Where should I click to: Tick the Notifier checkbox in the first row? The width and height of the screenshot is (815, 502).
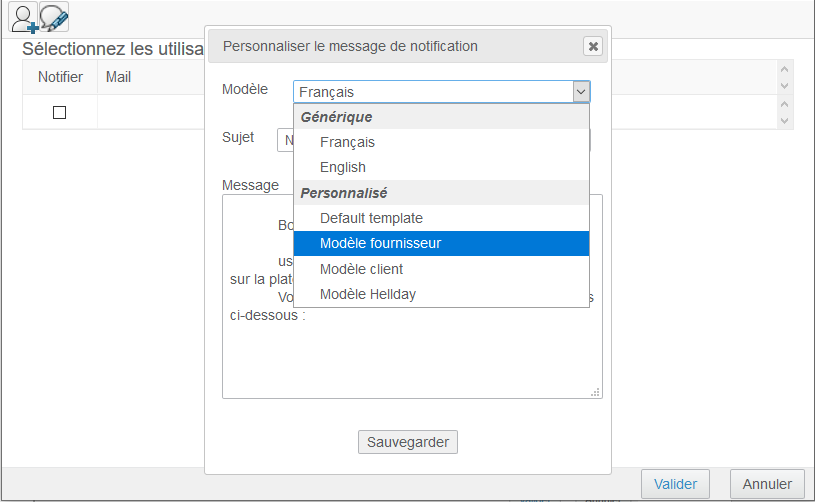click(x=59, y=113)
